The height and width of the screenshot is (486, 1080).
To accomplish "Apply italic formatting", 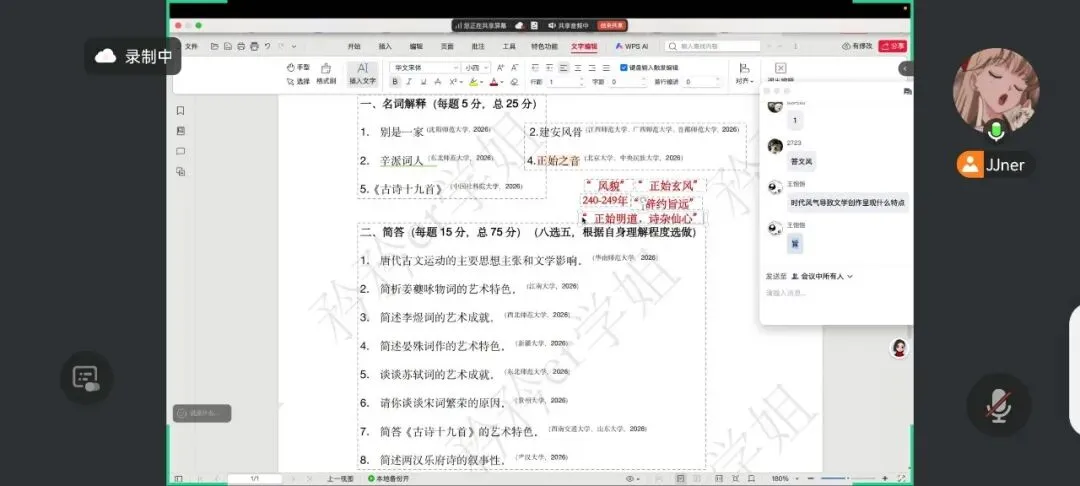I will point(409,82).
